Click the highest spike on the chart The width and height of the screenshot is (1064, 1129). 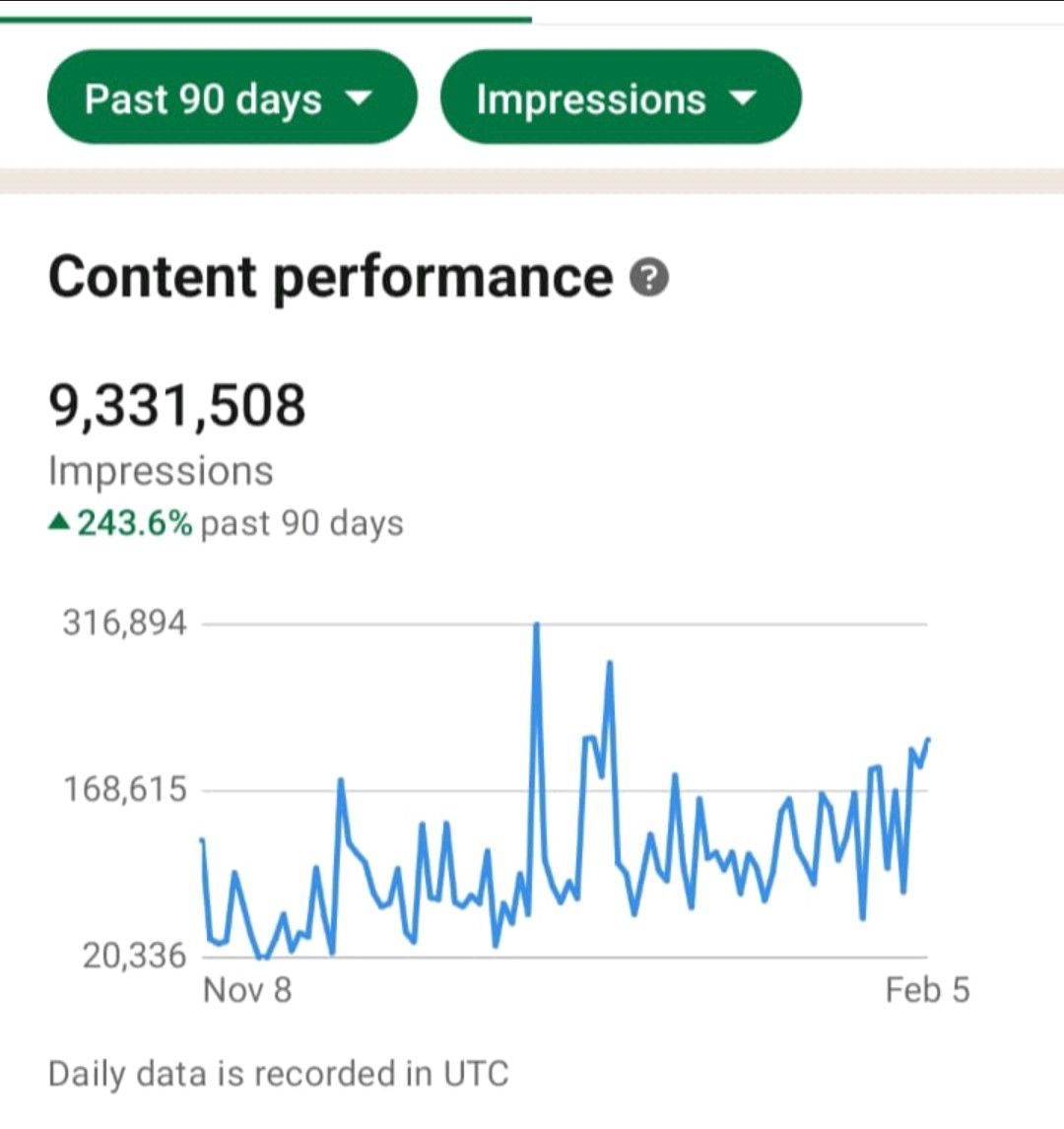click(536, 625)
